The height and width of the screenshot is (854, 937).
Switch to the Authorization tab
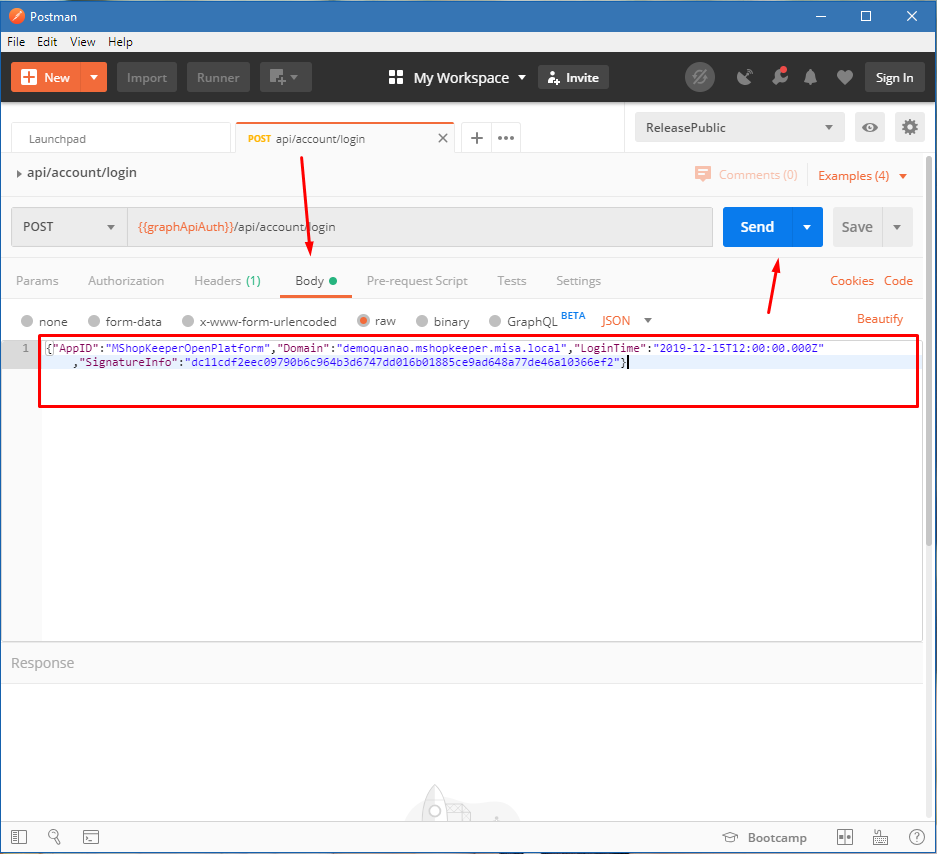coord(126,281)
